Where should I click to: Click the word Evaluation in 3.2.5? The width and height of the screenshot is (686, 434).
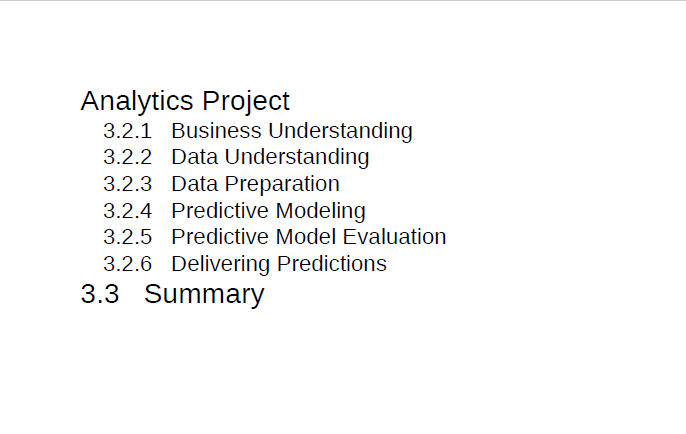pyautogui.click(x=395, y=237)
